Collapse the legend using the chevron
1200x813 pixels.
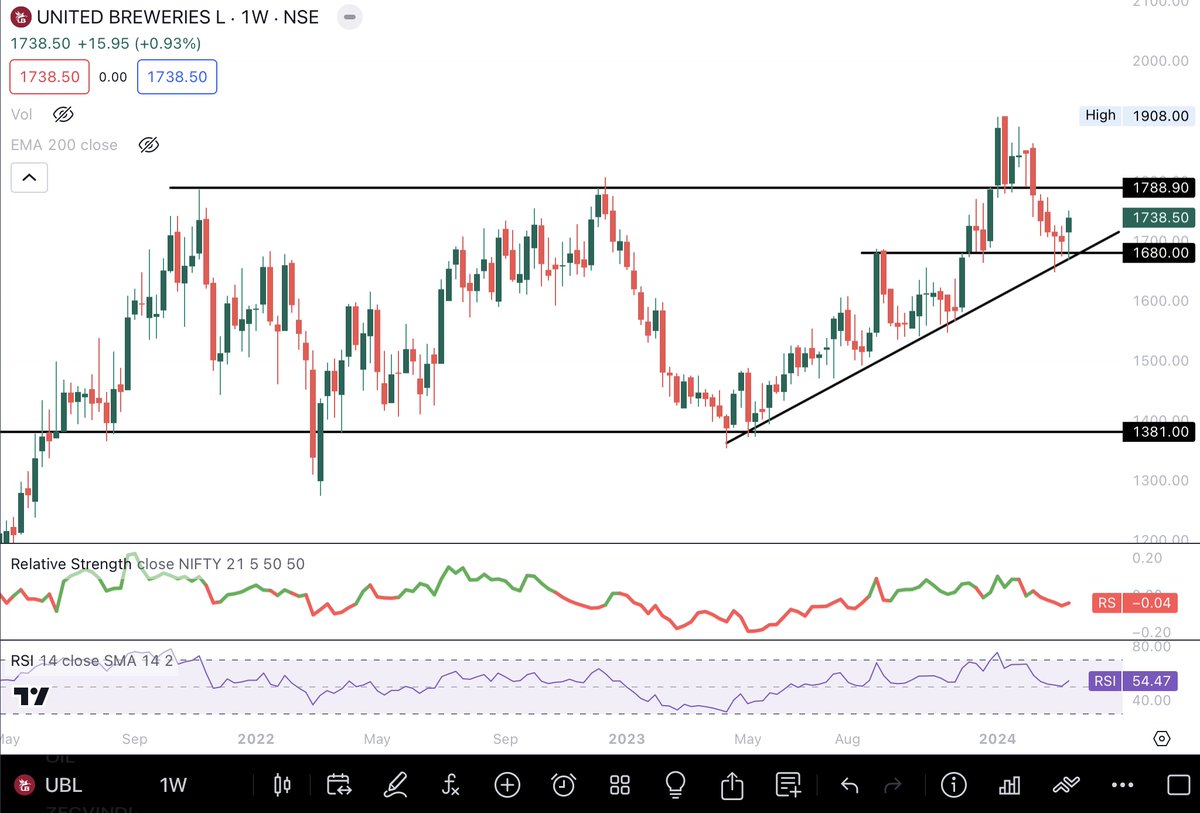tap(29, 177)
